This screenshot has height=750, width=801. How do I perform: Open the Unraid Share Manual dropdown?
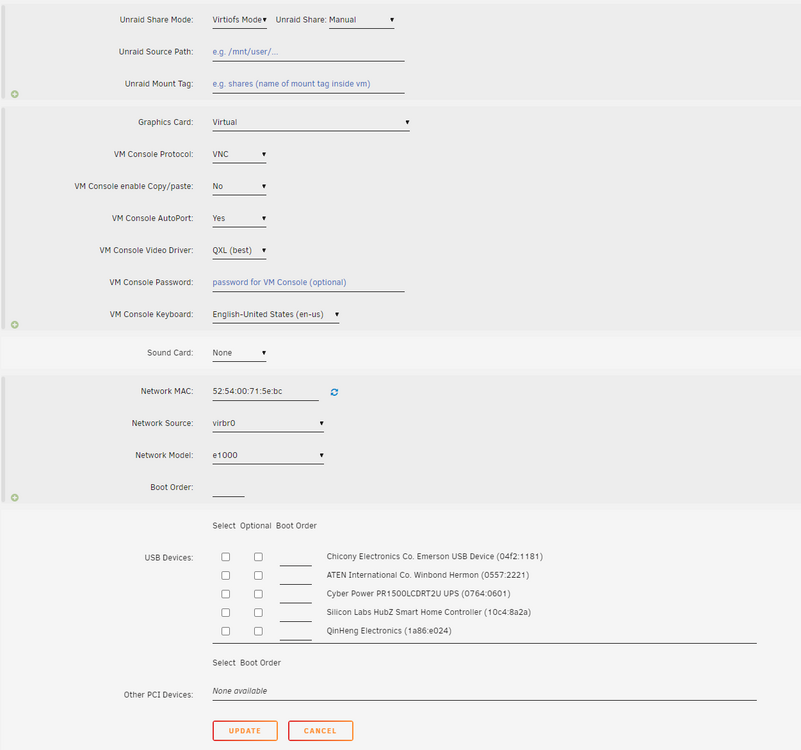(362, 20)
